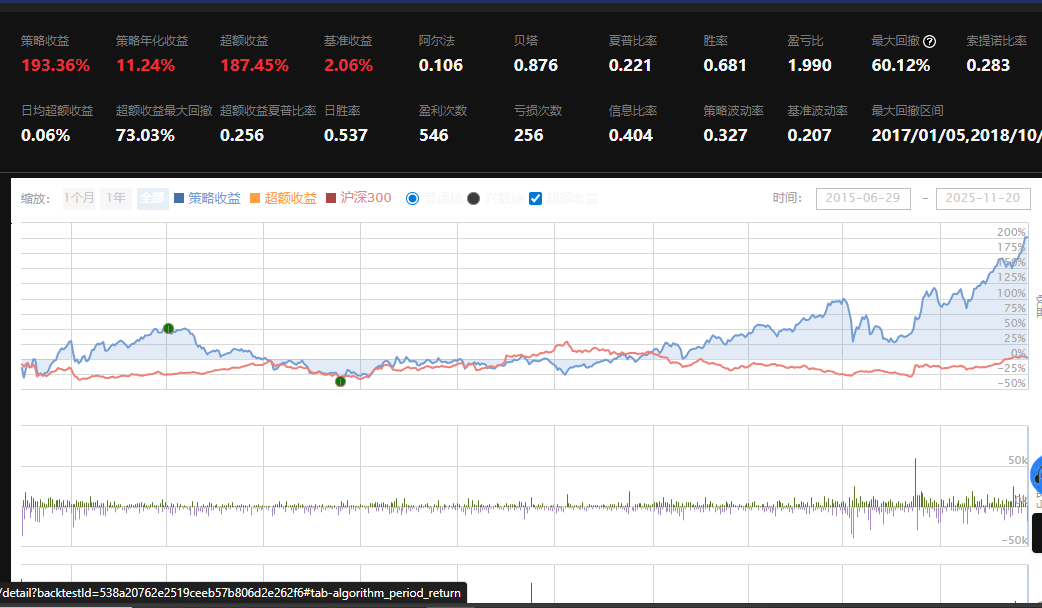Viewport: 1042px width, 608px height.
Task: Click the 策略收益 193.36% value
Action: point(55,66)
